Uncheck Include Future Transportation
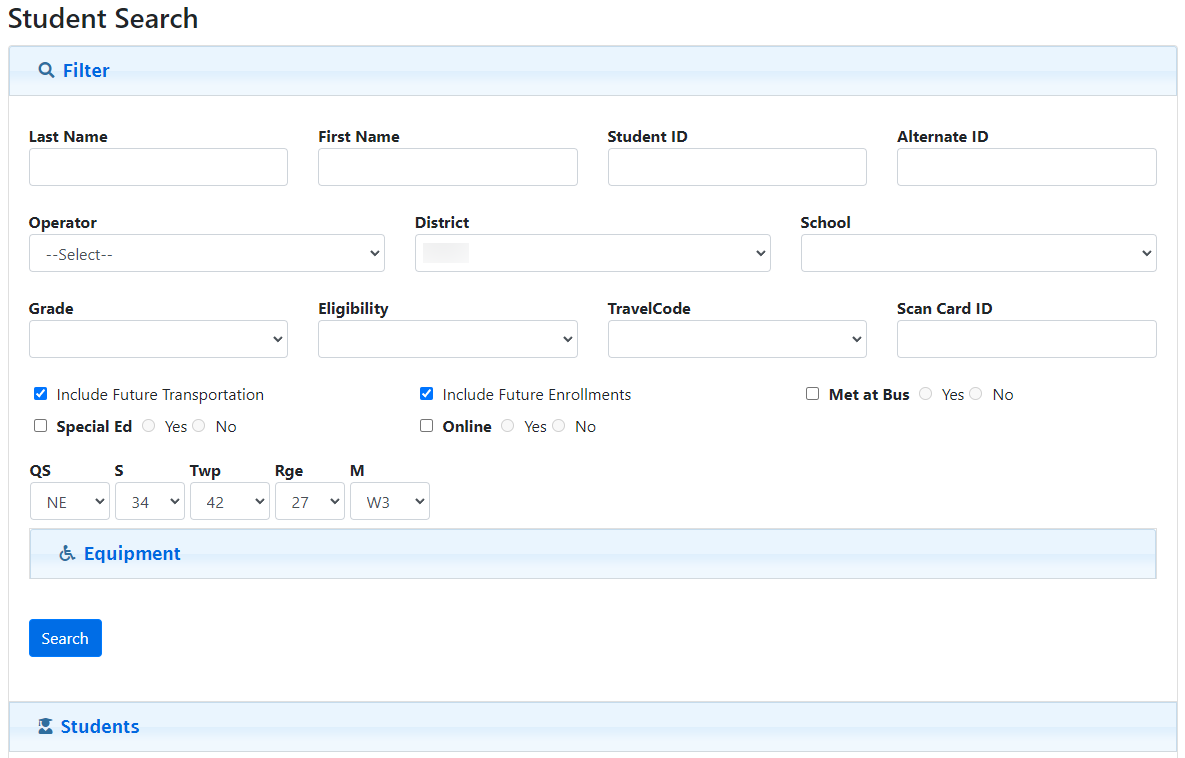The width and height of the screenshot is (1185, 758). click(41, 394)
